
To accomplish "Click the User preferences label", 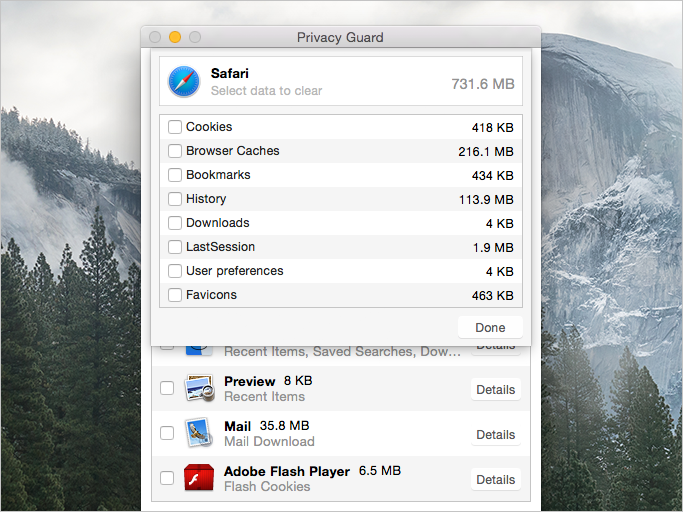I will (235, 271).
